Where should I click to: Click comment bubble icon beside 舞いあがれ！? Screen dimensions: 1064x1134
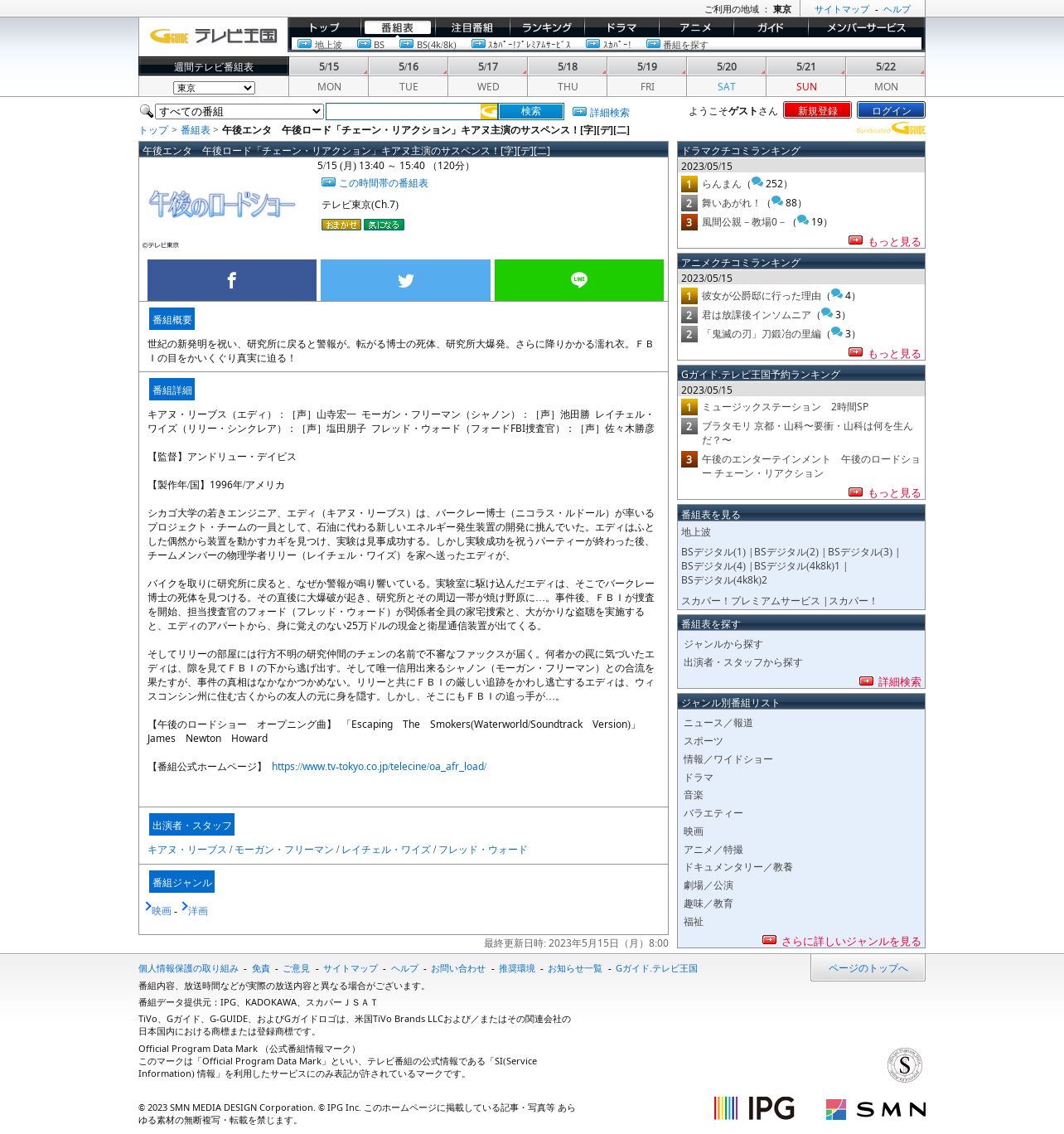pyautogui.click(x=776, y=201)
